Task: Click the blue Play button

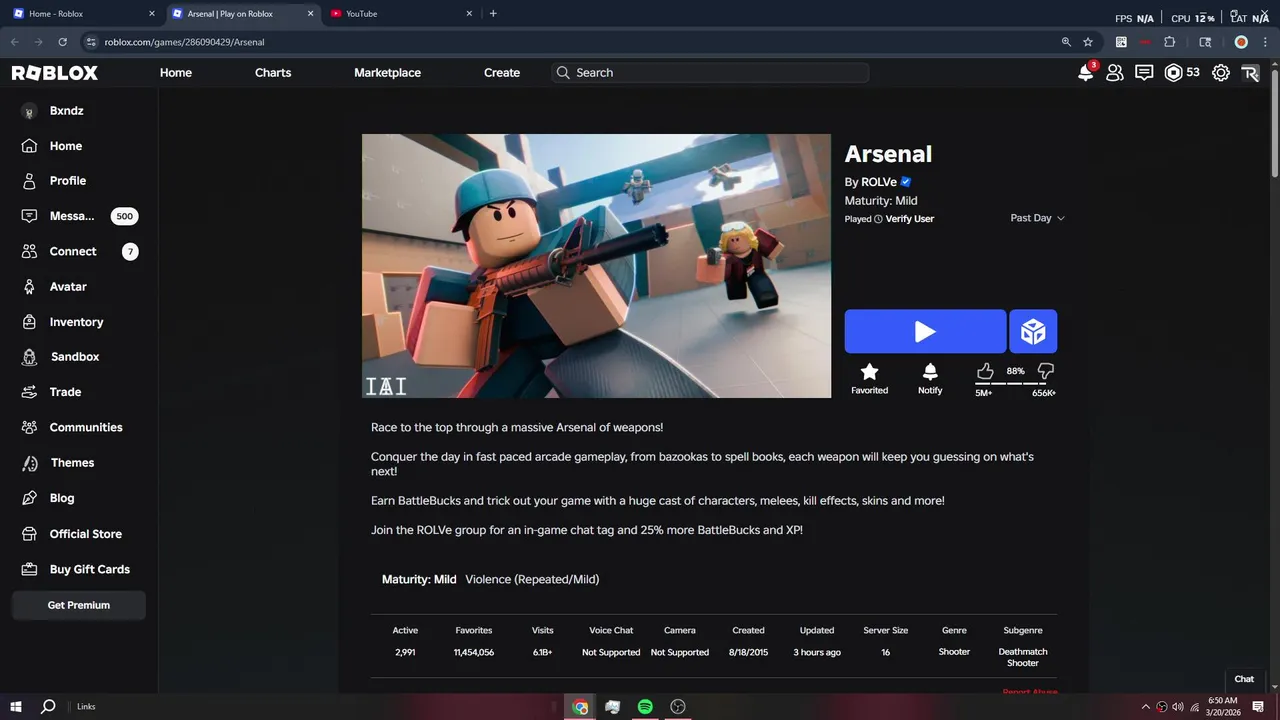Action: click(925, 331)
